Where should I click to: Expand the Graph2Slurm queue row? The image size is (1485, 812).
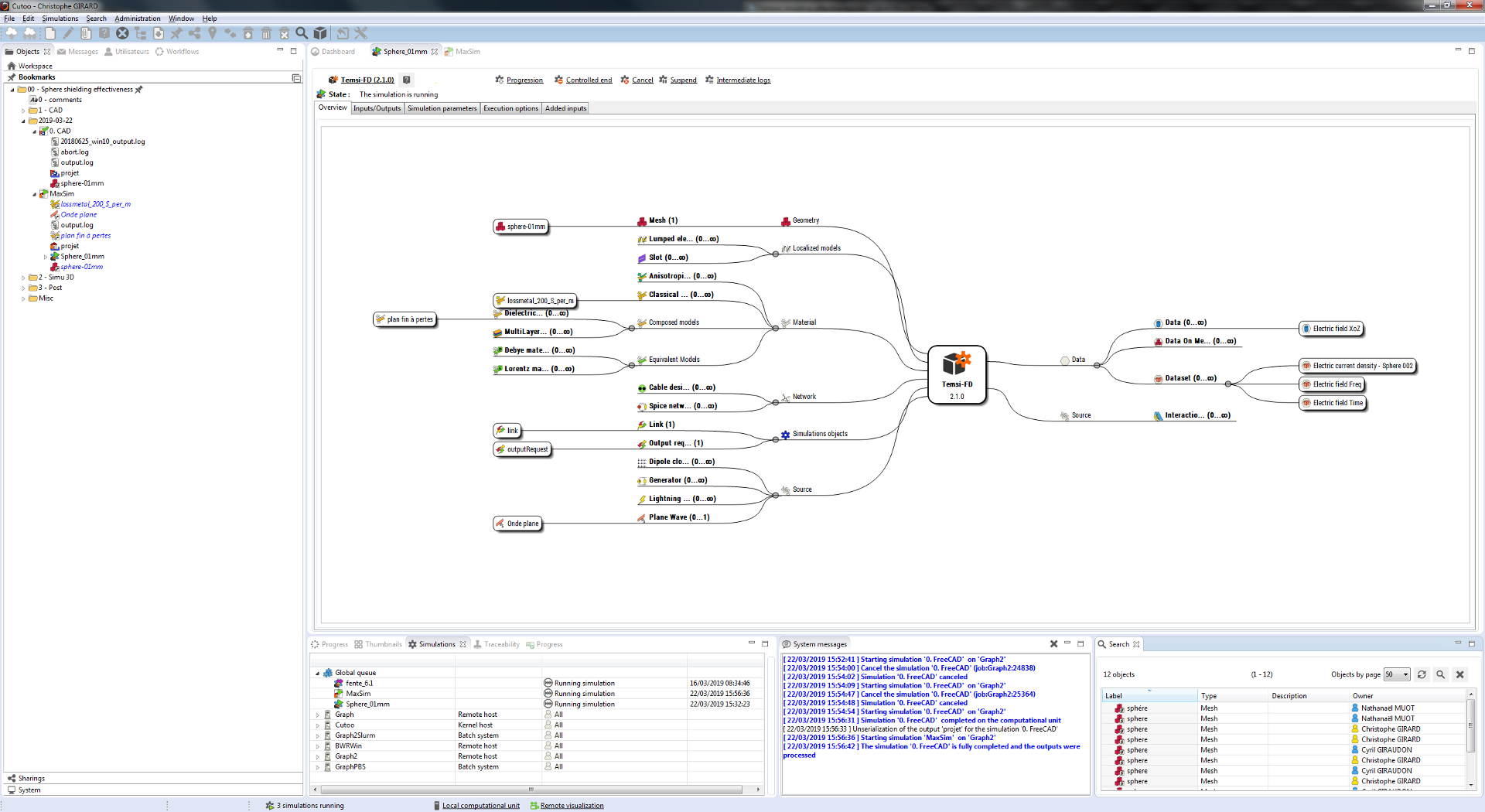[318, 736]
